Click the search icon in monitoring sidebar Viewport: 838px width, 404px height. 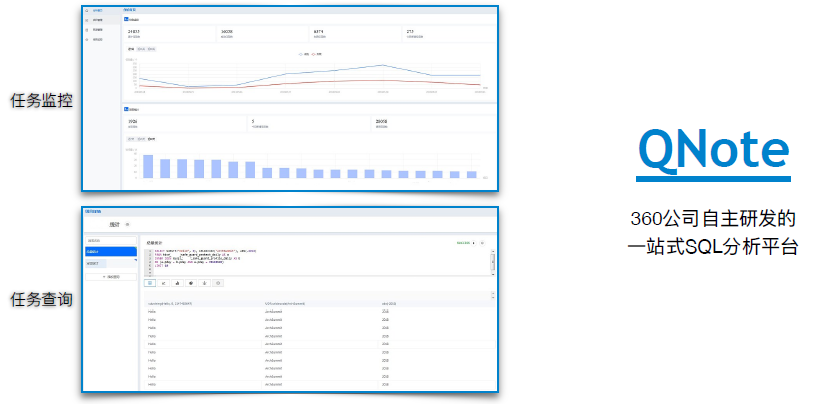[87, 10]
